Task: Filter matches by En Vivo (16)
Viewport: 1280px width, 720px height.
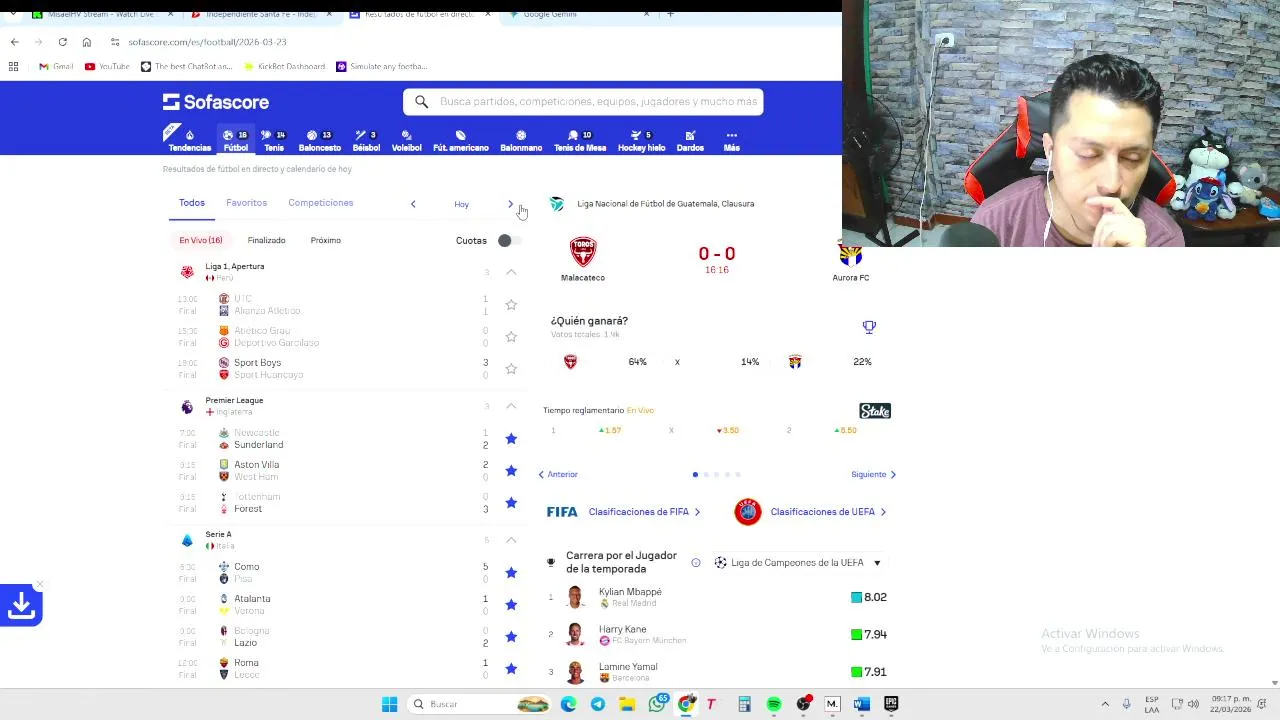Action: point(201,240)
